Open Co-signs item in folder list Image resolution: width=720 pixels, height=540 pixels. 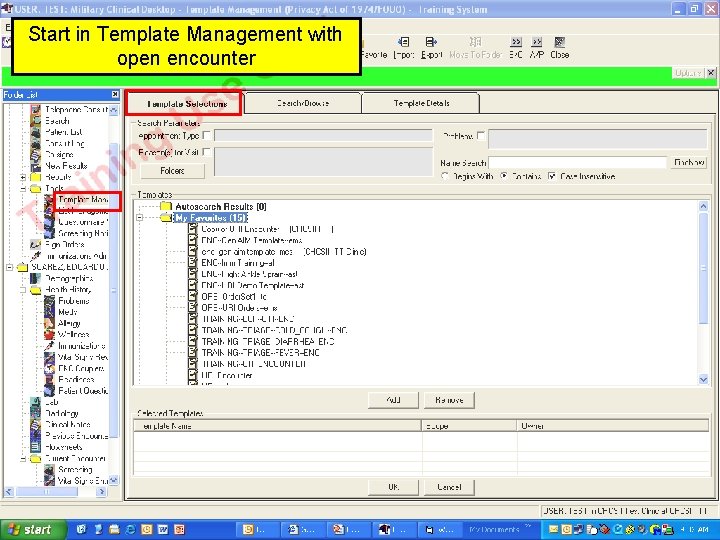(59, 155)
